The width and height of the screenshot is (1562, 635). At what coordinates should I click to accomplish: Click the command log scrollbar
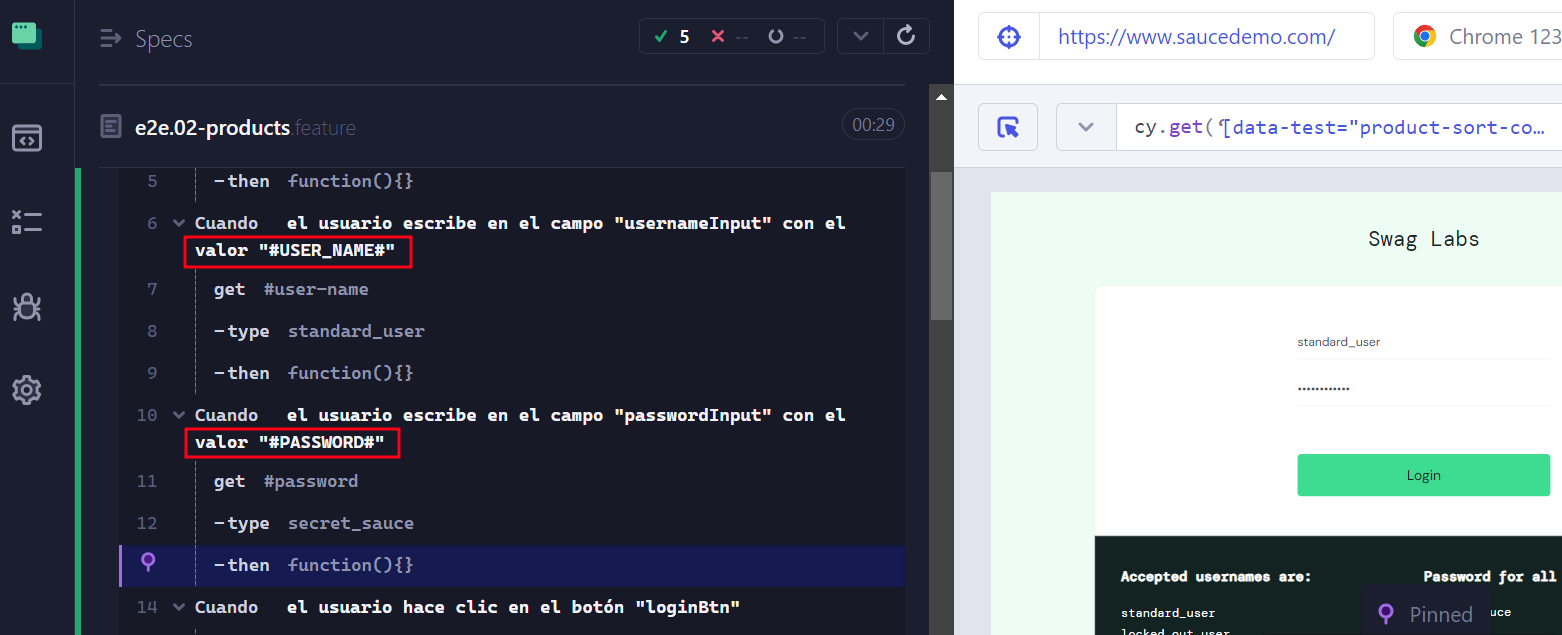pyautogui.click(x=940, y=246)
